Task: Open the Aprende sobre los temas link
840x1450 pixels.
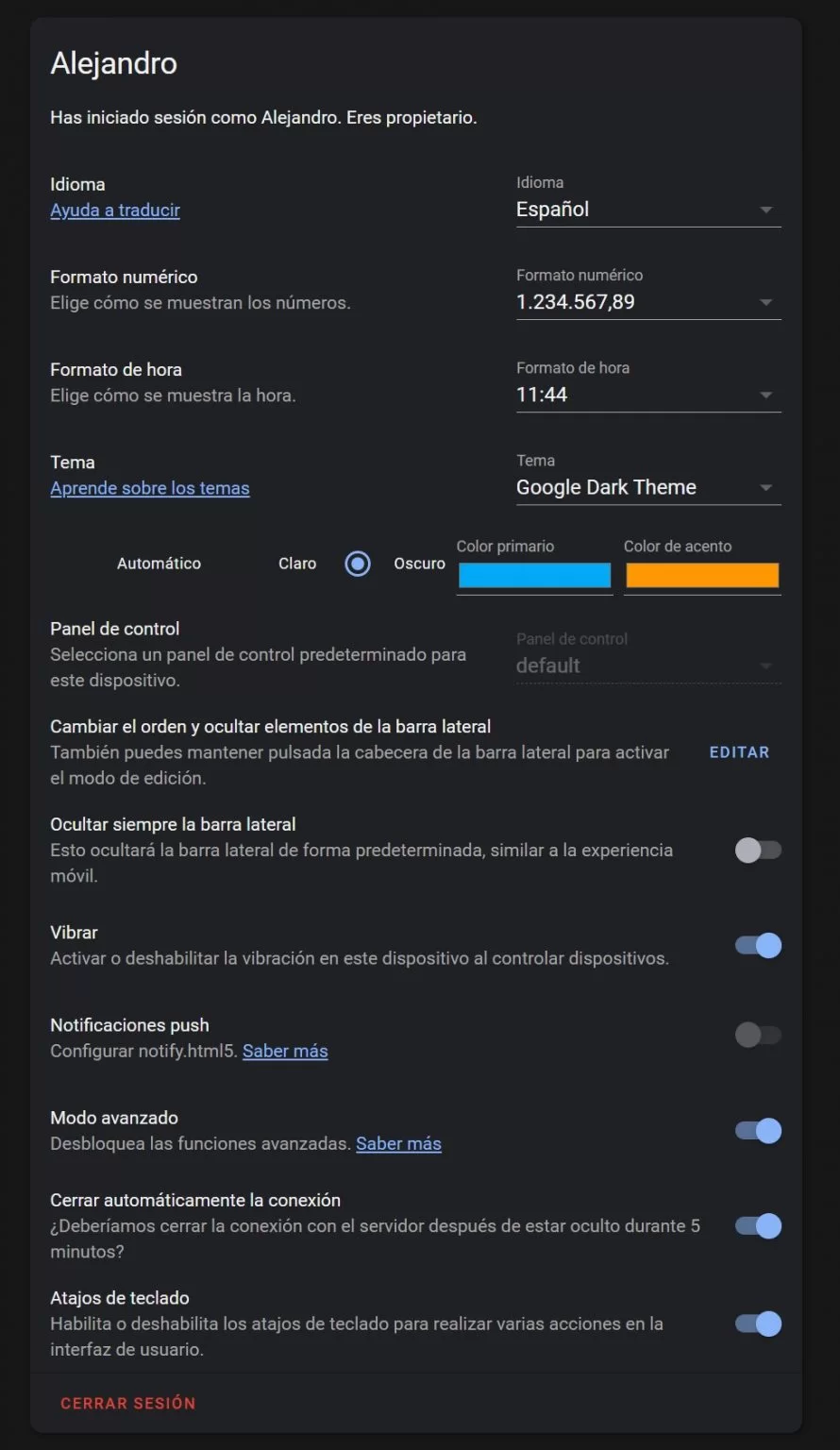Action: click(150, 488)
